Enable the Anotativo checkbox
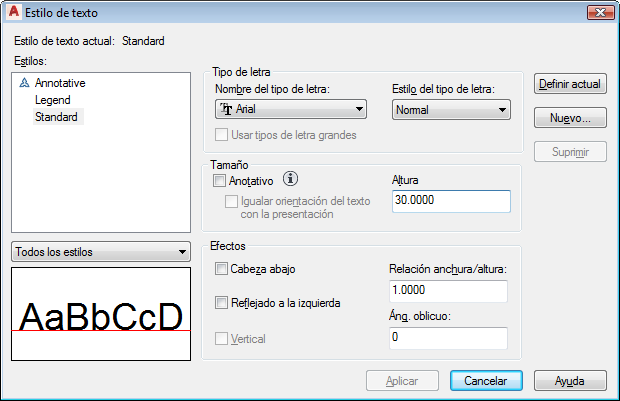Screen dimensions: 620x401 [x=219, y=181]
